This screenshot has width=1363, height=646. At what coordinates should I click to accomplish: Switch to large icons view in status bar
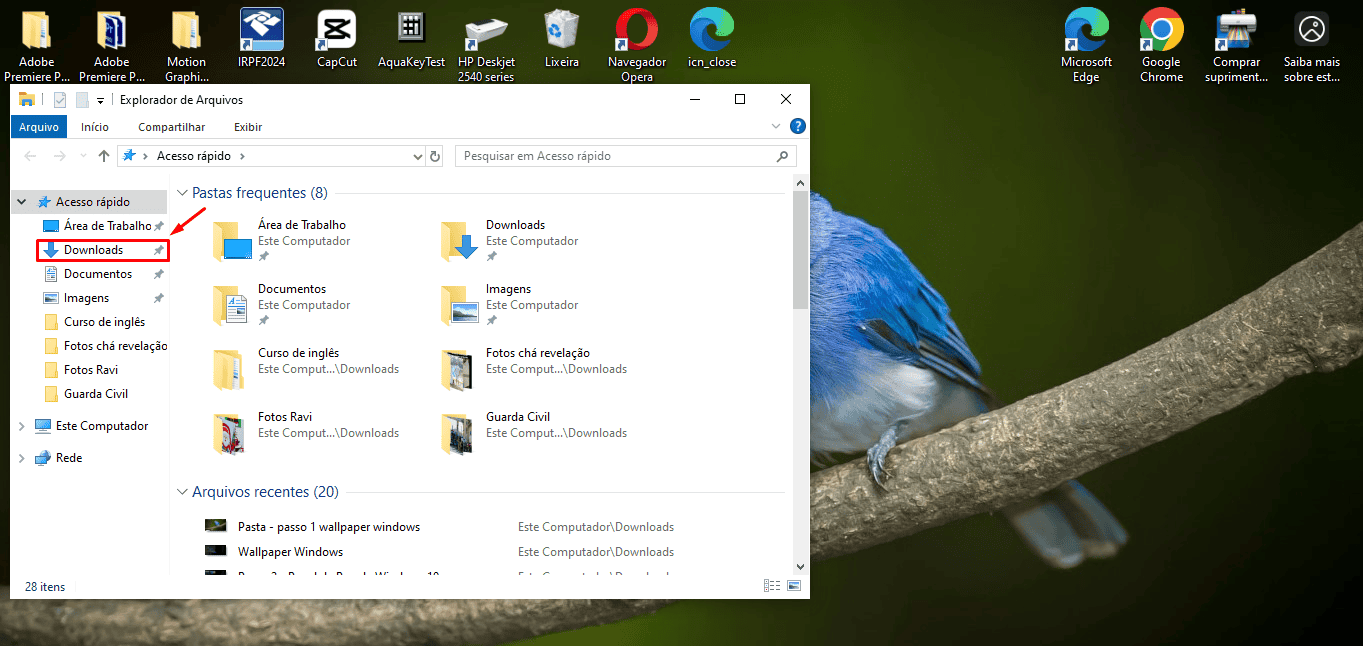pyautogui.click(x=794, y=586)
